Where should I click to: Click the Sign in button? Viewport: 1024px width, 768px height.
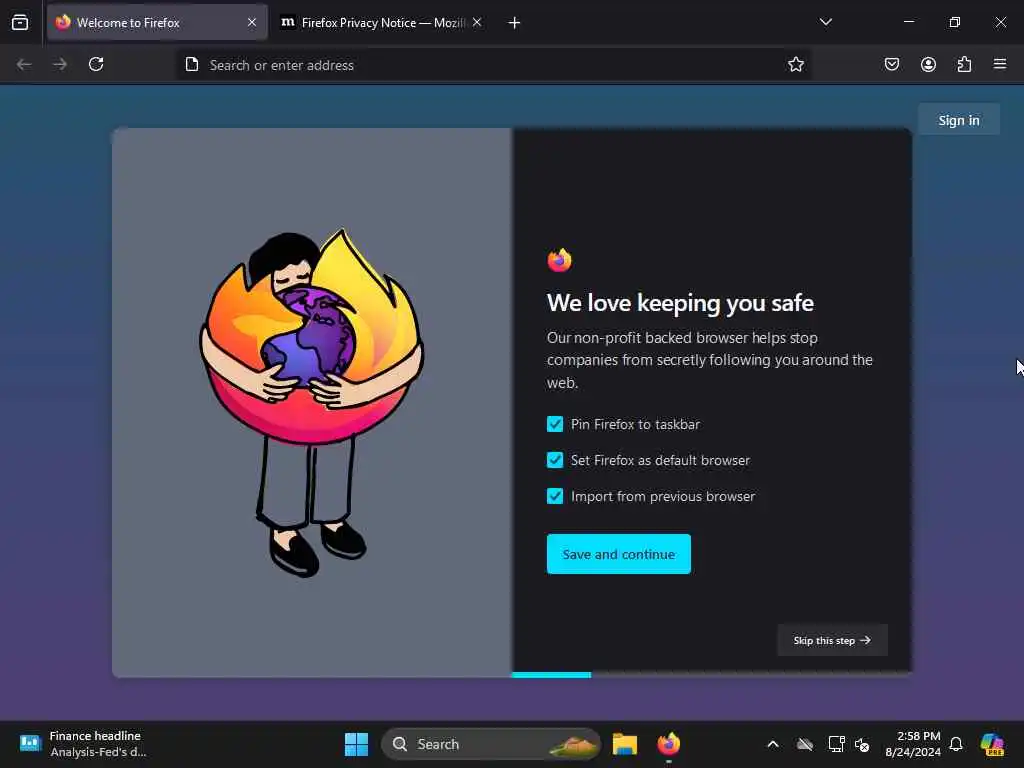[x=959, y=120]
